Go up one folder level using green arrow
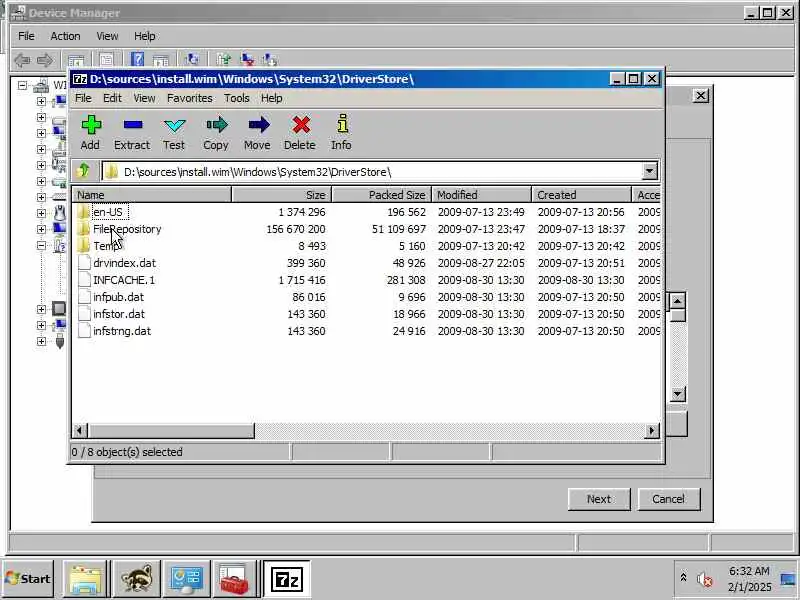The height and width of the screenshot is (600, 800). [x=84, y=171]
